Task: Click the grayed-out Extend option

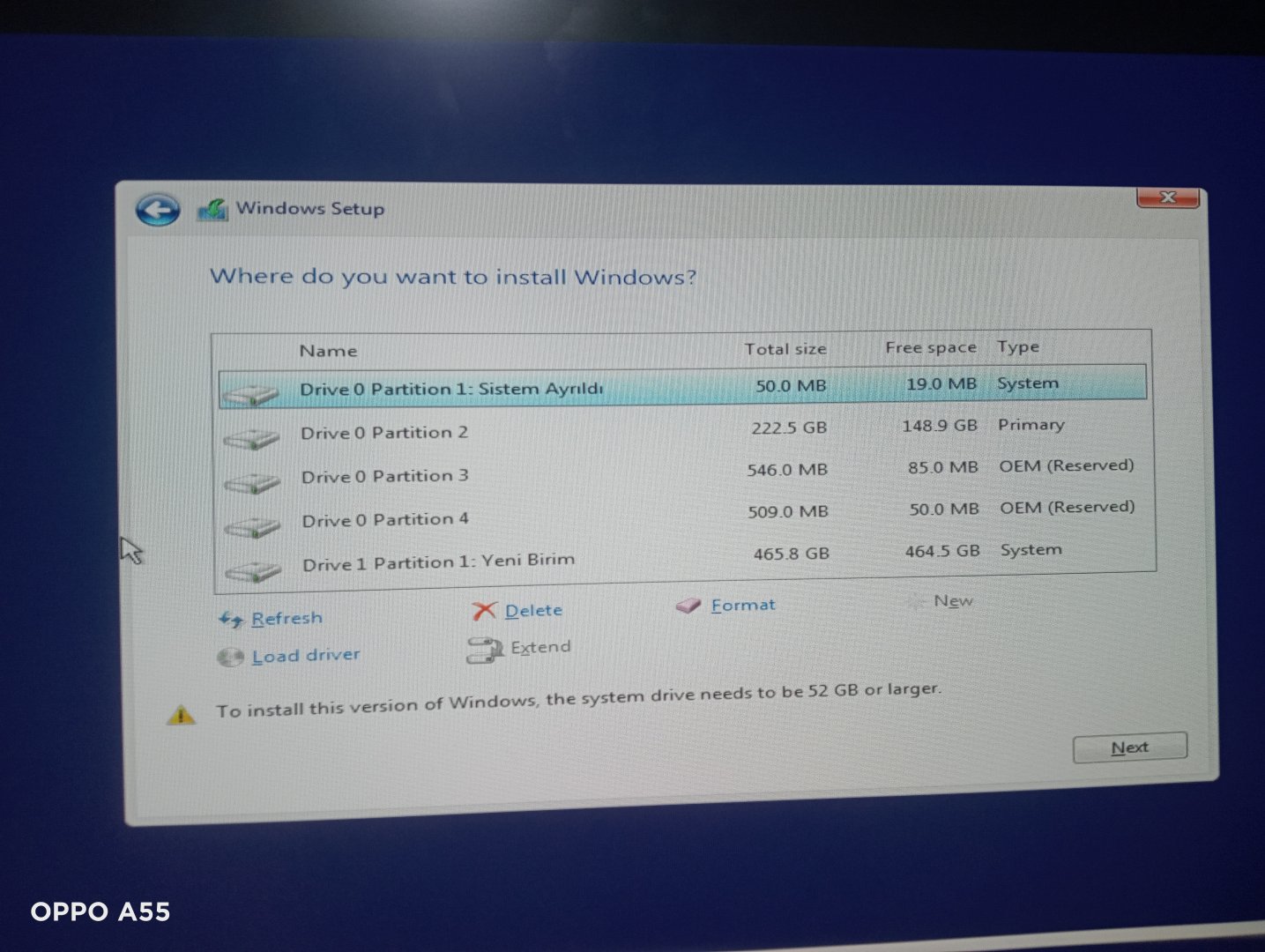Action: coord(540,647)
